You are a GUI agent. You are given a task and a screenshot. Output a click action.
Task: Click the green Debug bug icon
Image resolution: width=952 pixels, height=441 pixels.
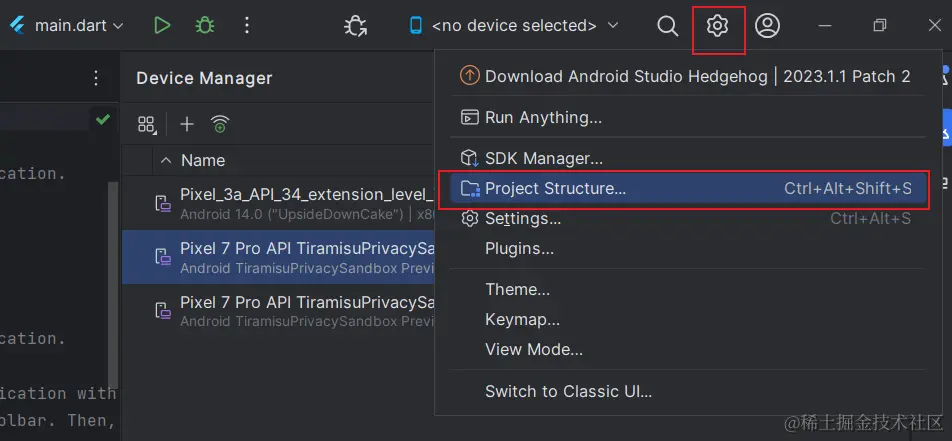tap(205, 26)
